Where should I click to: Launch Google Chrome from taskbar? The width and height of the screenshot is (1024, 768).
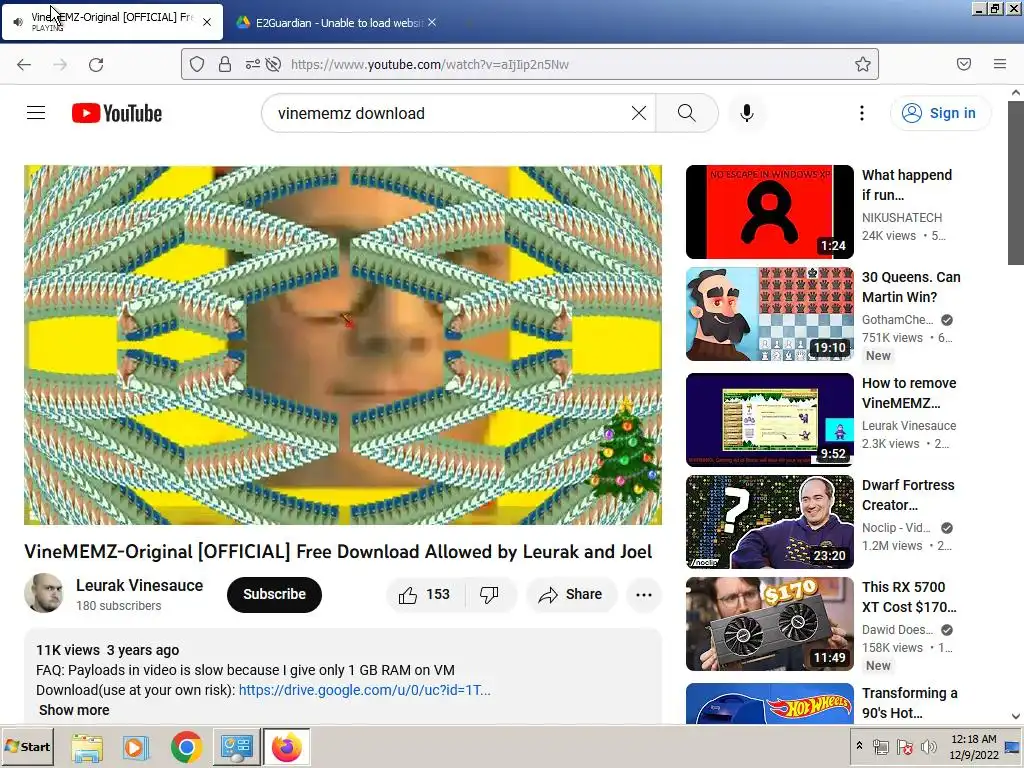coord(187,747)
